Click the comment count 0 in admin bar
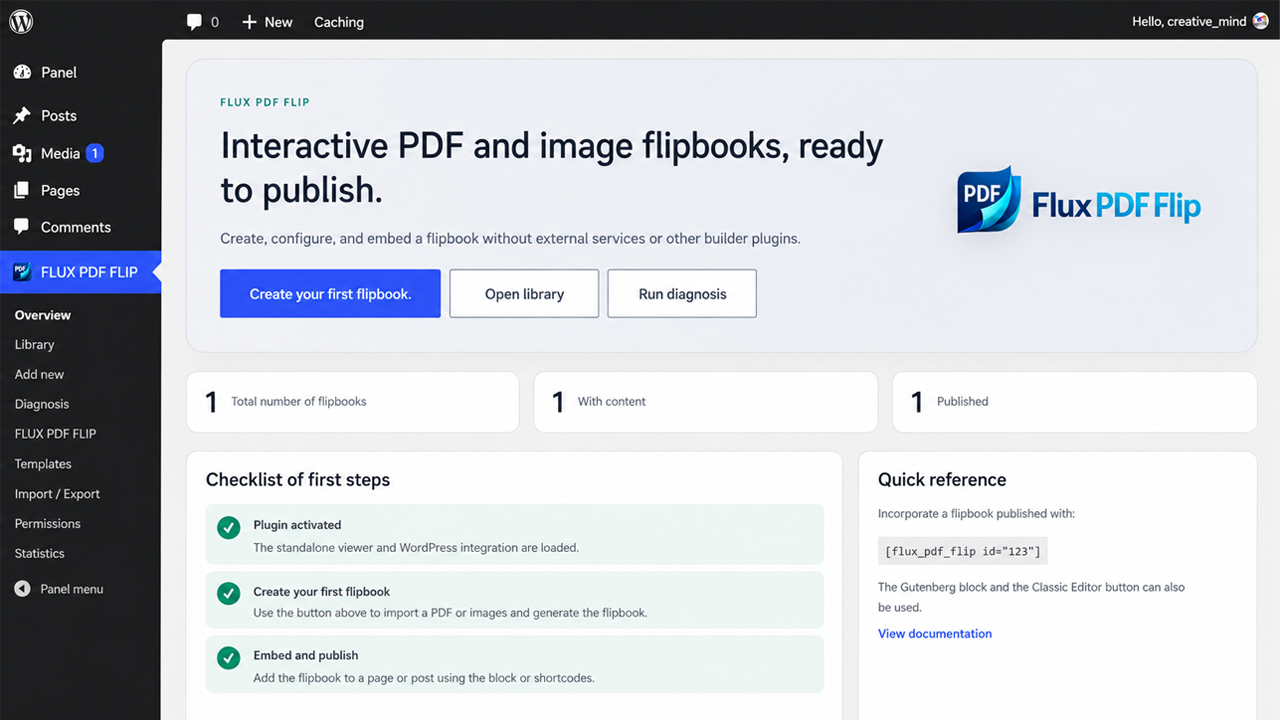Image resolution: width=1280 pixels, height=720 pixels. tap(214, 22)
